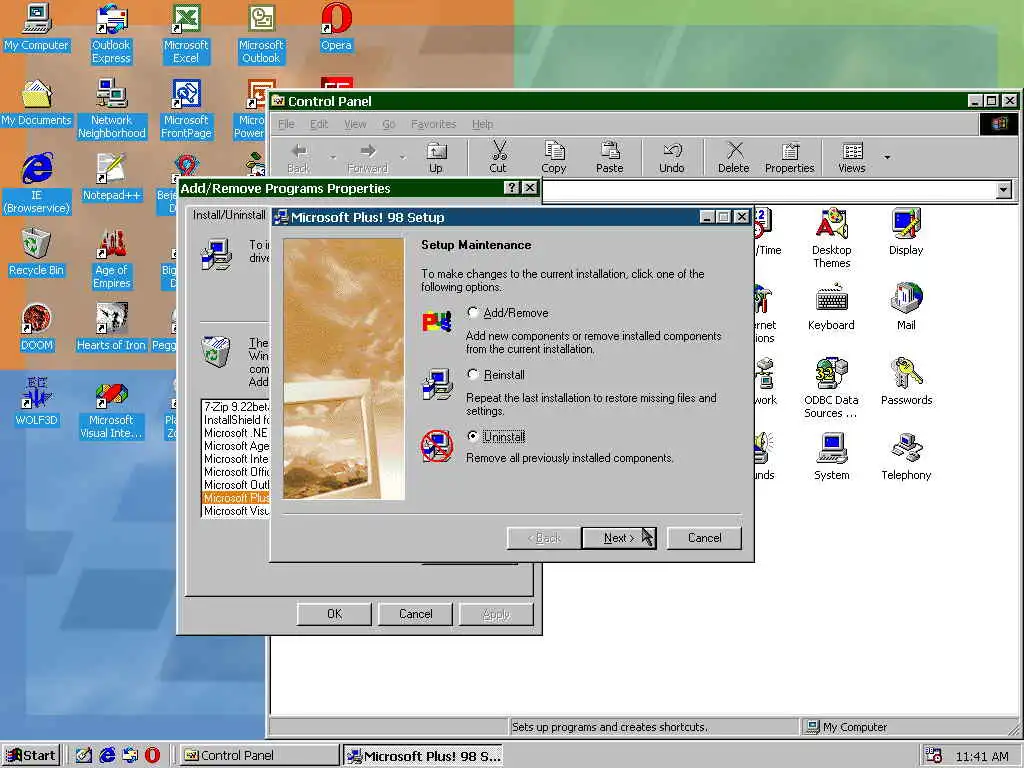Click the Views toolbar icon

click(852, 158)
